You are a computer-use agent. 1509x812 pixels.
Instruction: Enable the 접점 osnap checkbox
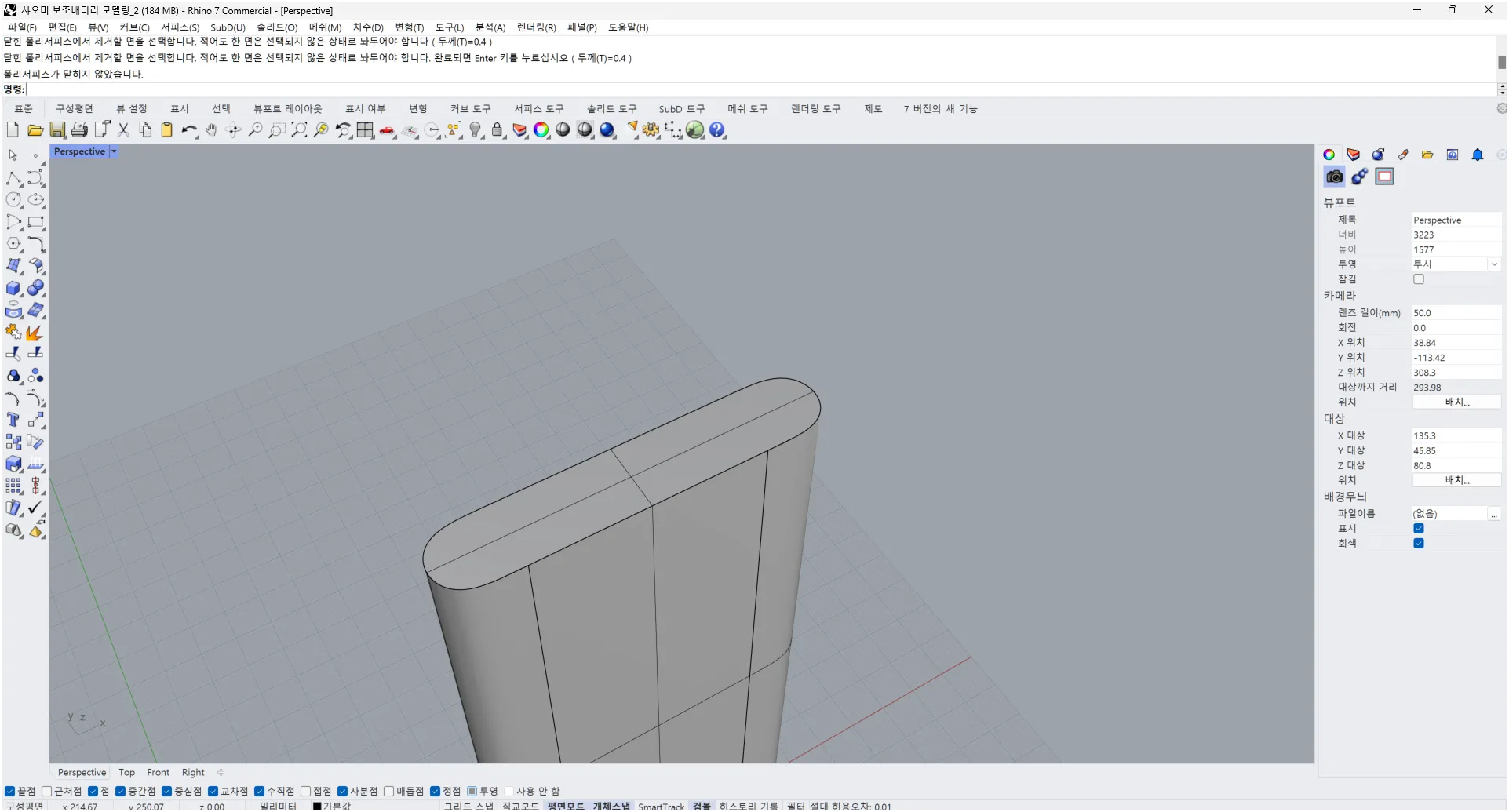pos(306,792)
